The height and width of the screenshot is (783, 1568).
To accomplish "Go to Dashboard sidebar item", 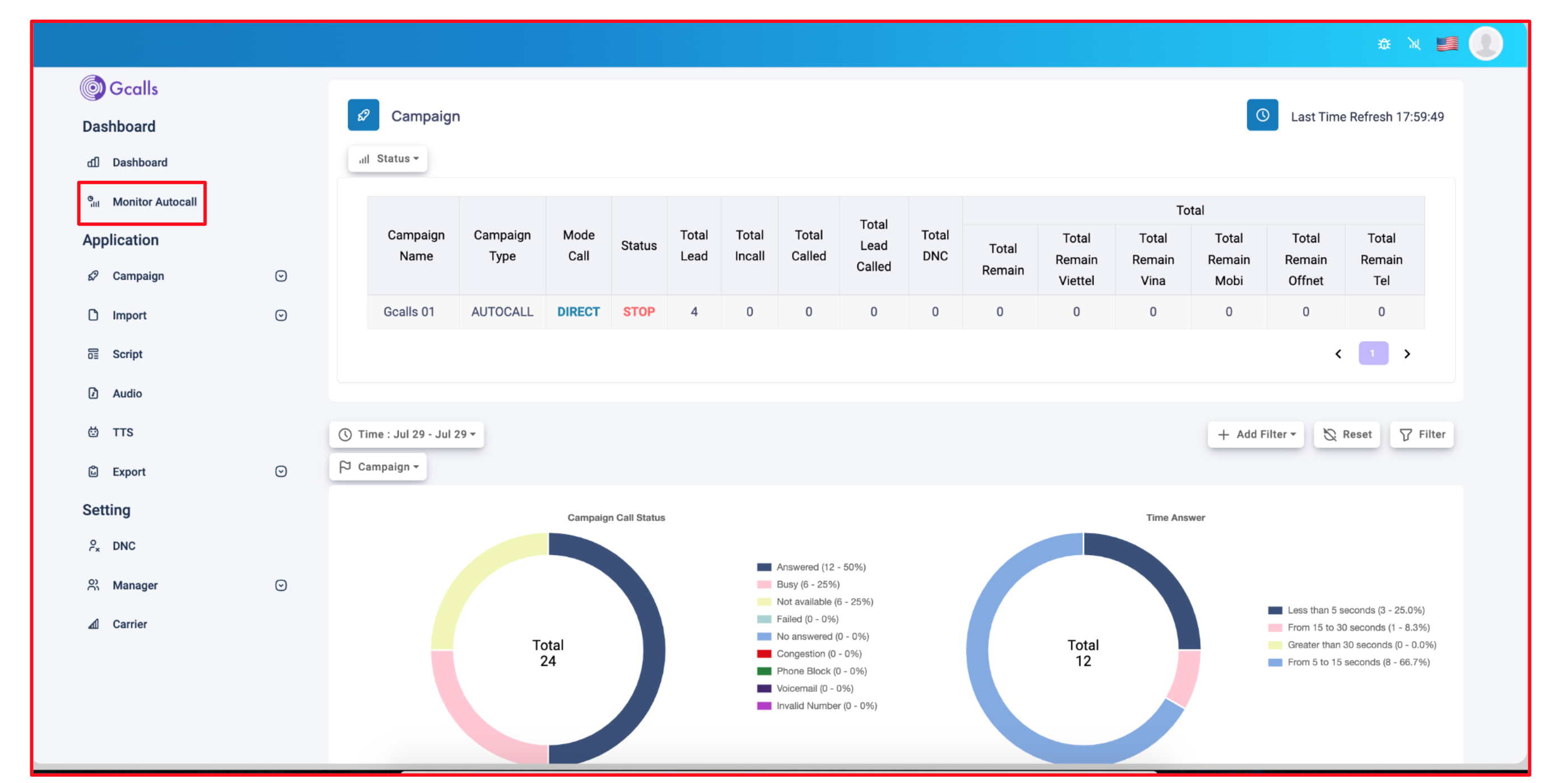I will click(x=139, y=162).
